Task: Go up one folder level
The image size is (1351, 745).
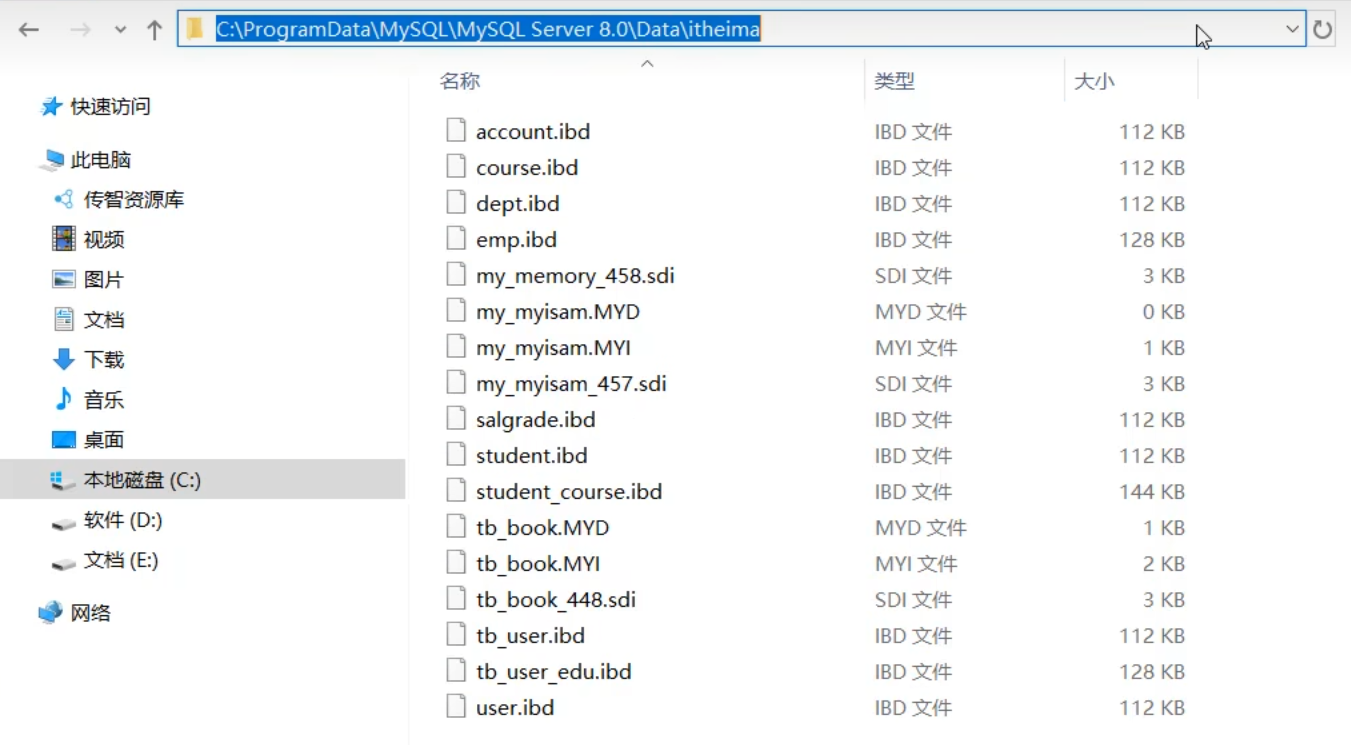Action: coord(154,30)
